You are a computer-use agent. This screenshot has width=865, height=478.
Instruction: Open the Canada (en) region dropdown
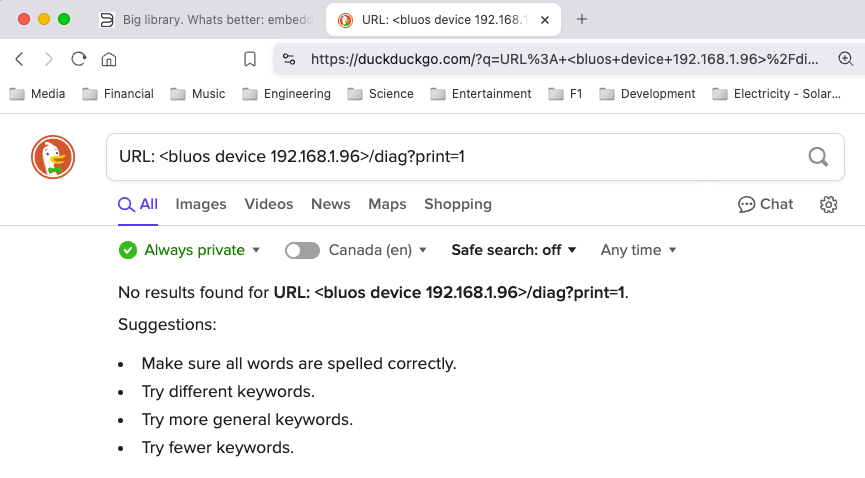pos(377,250)
